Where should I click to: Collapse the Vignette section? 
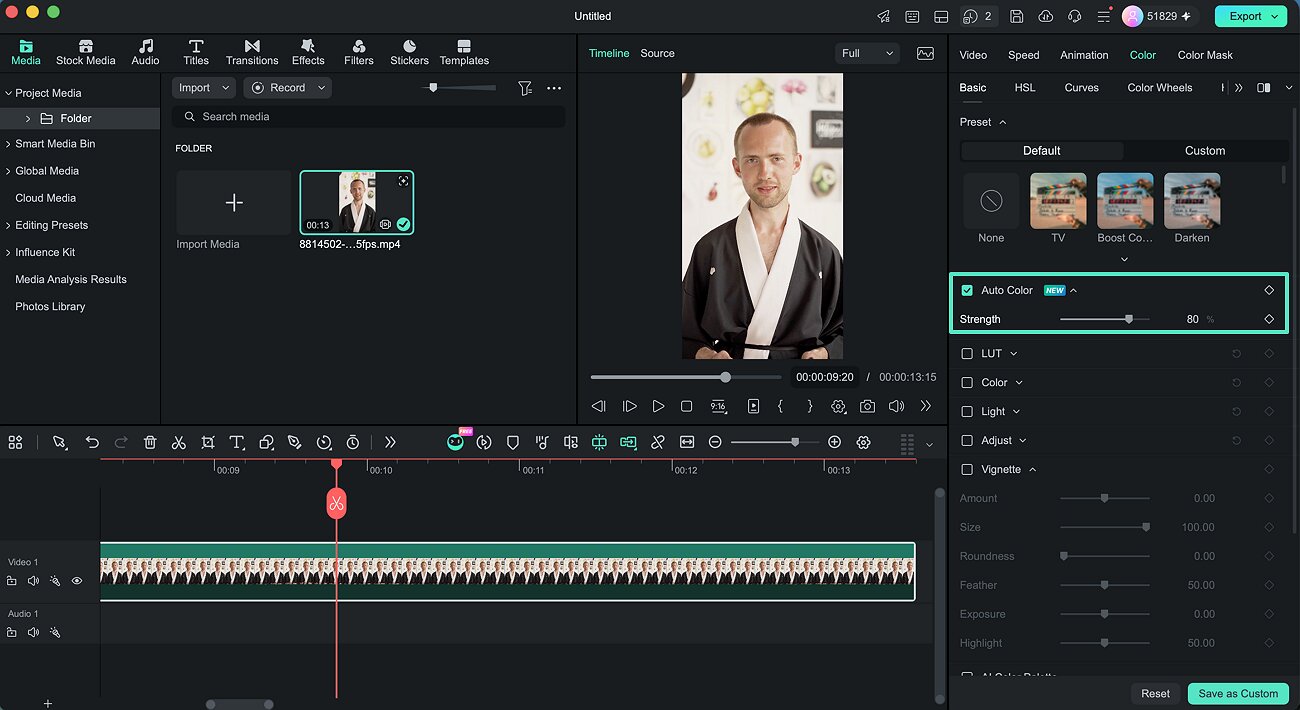point(1033,470)
